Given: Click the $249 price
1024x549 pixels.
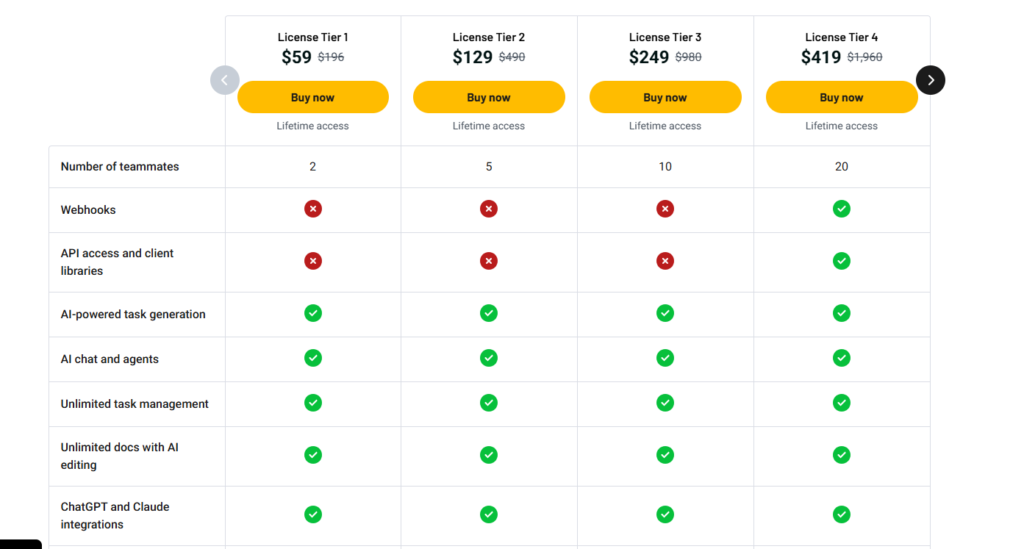Looking at the screenshot, I should (648, 57).
